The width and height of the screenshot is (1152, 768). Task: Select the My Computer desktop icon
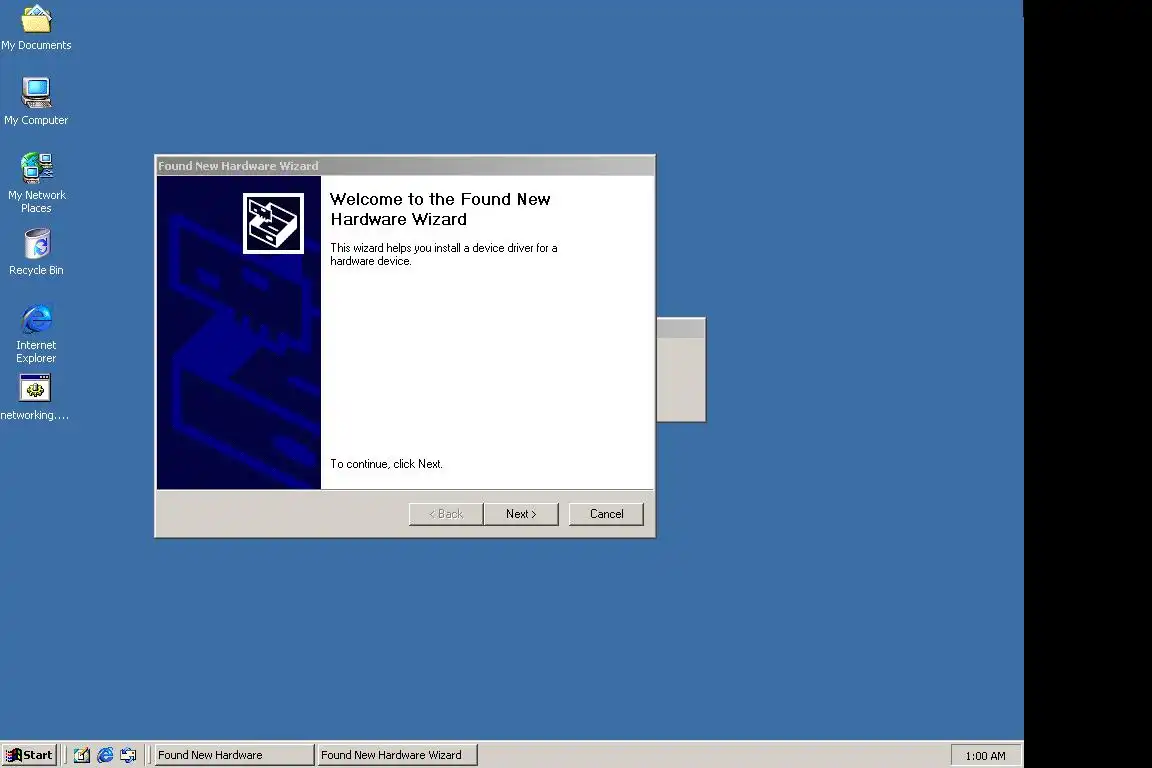36,101
